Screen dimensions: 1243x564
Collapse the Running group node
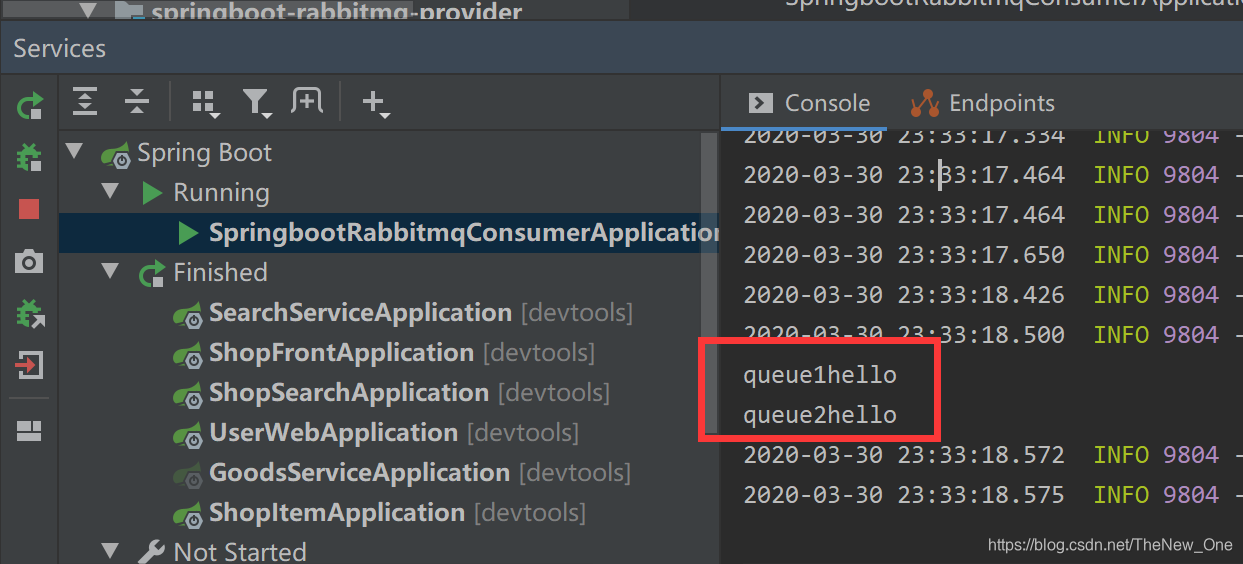110,192
